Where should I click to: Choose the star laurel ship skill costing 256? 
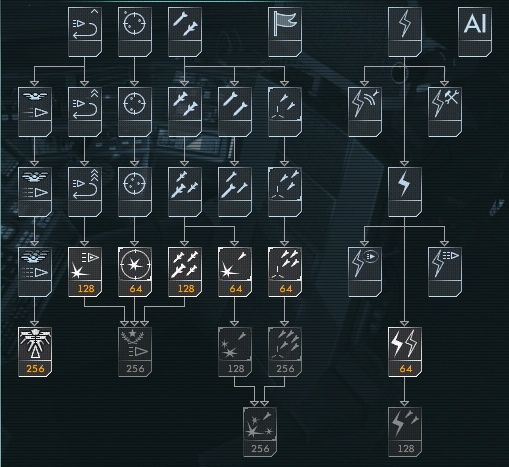click(x=135, y=352)
